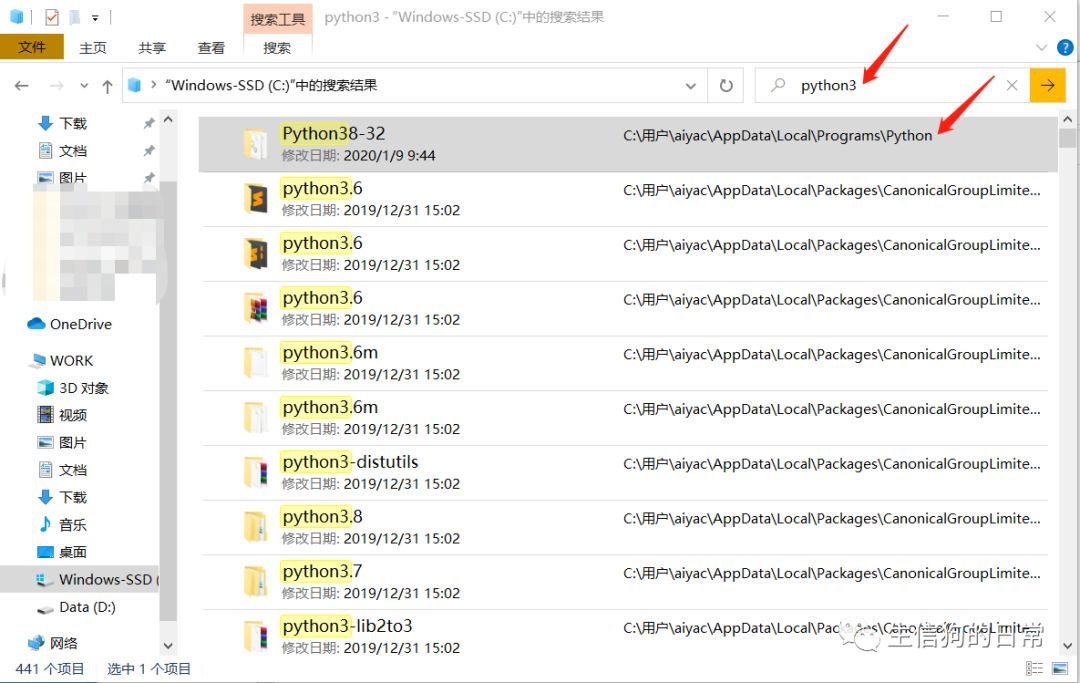The width and height of the screenshot is (1080, 683).
Task: Run the search with the orange arrow button
Action: click(x=1048, y=85)
